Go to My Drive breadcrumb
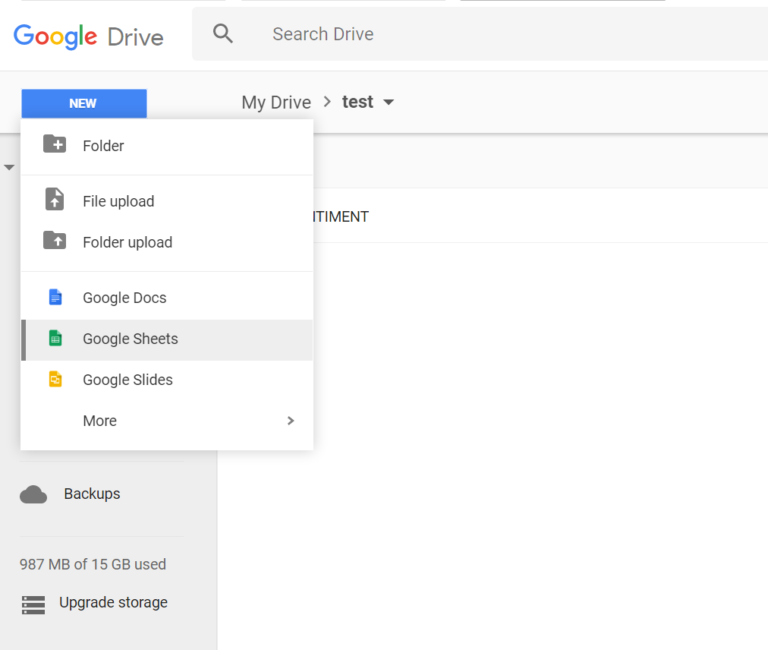Image resolution: width=768 pixels, height=650 pixels. (x=276, y=102)
